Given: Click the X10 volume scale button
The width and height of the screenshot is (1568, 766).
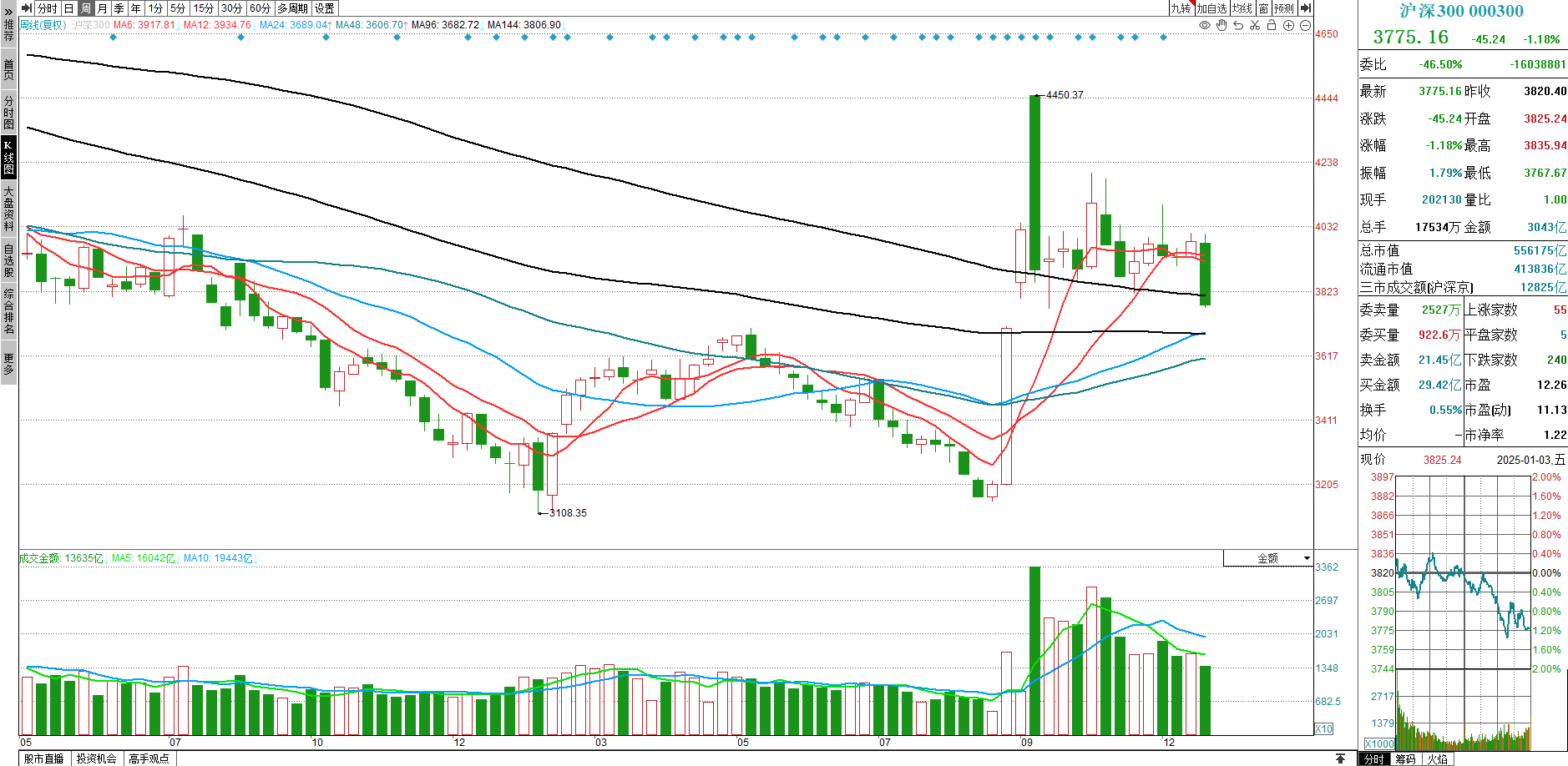Looking at the screenshot, I should pos(1324,728).
